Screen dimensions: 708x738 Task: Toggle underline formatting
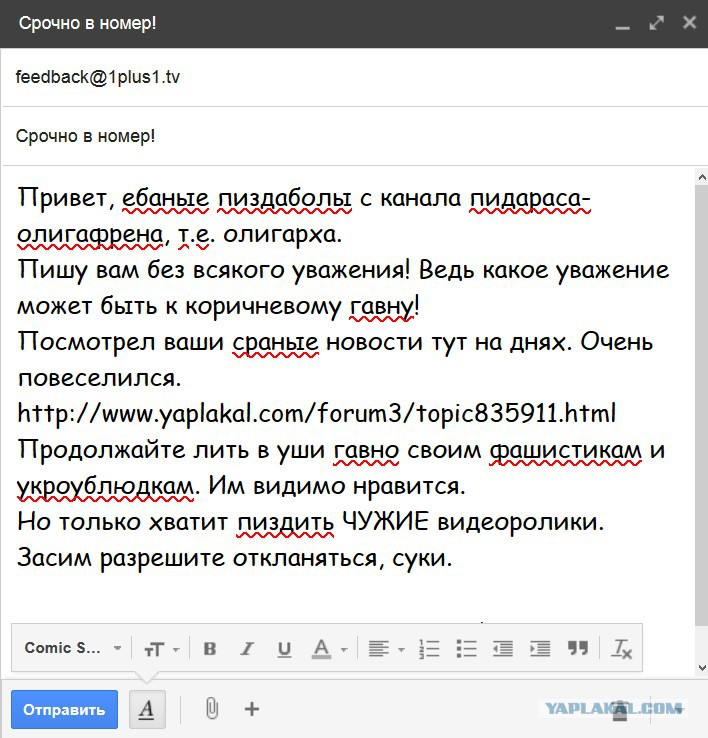[x=284, y=649]
